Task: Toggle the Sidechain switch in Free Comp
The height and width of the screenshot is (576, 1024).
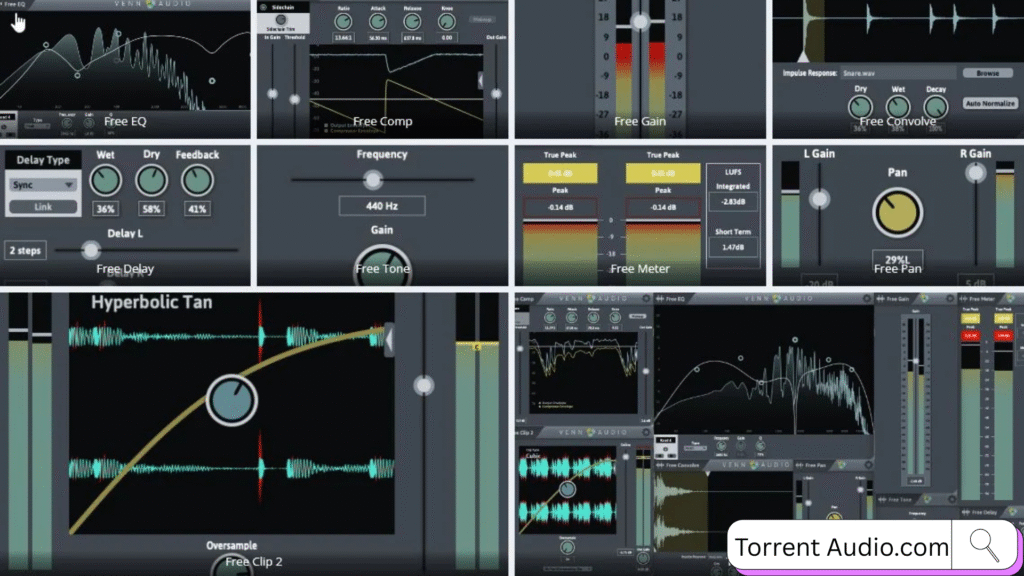Action: coord(280,20)
